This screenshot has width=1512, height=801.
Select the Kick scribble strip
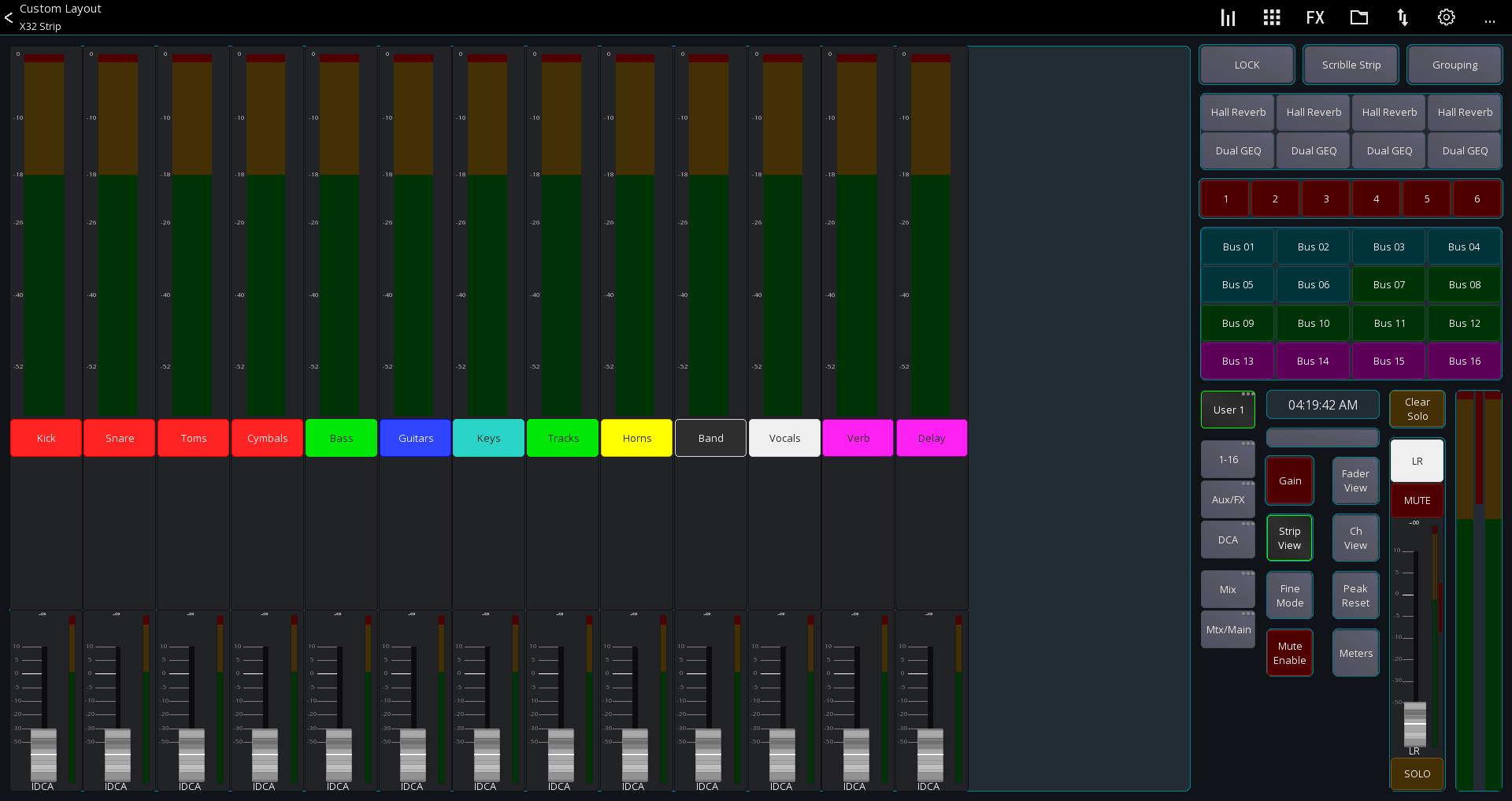point(46,438)
